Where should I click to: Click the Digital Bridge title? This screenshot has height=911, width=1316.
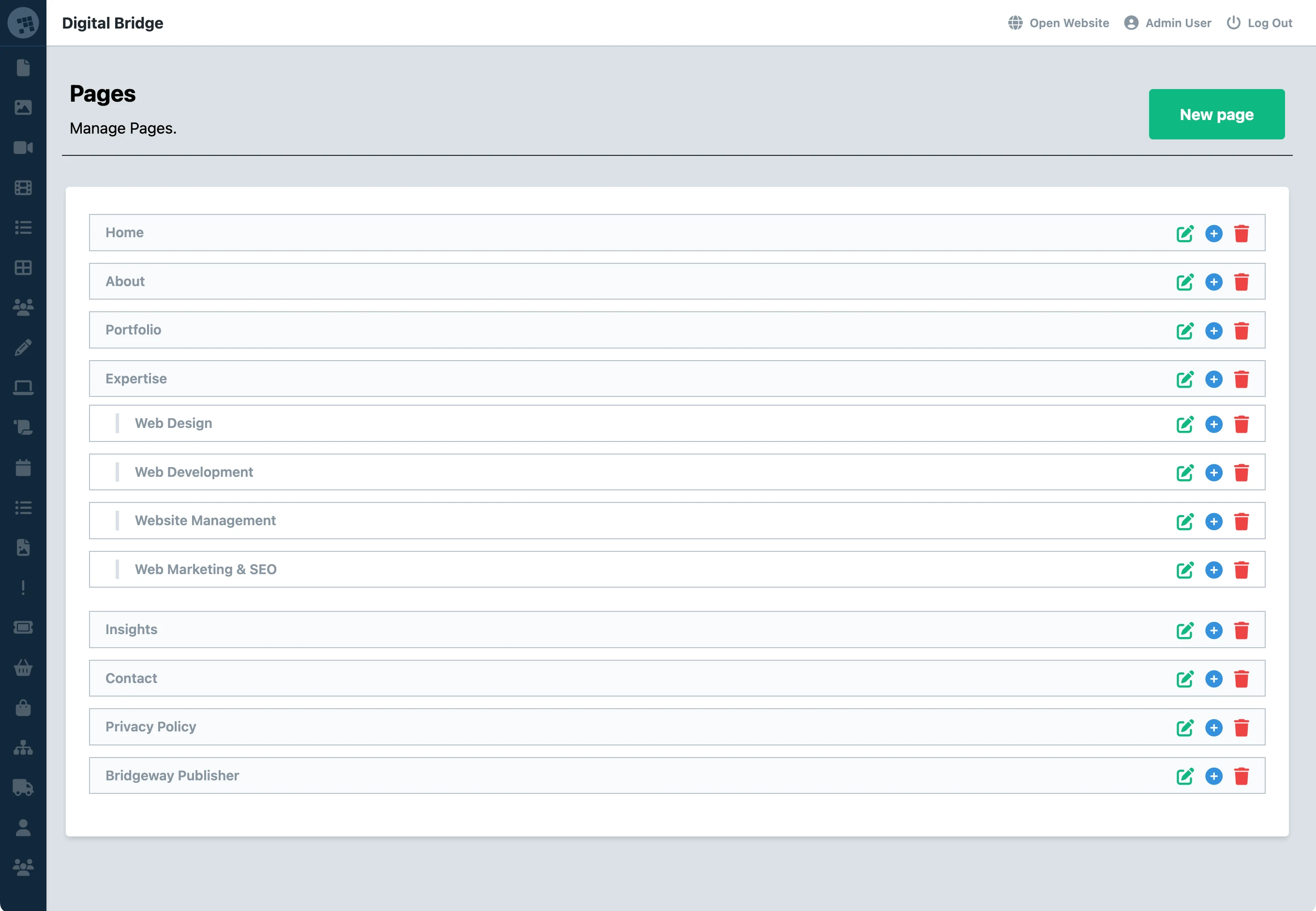[112, 23]
